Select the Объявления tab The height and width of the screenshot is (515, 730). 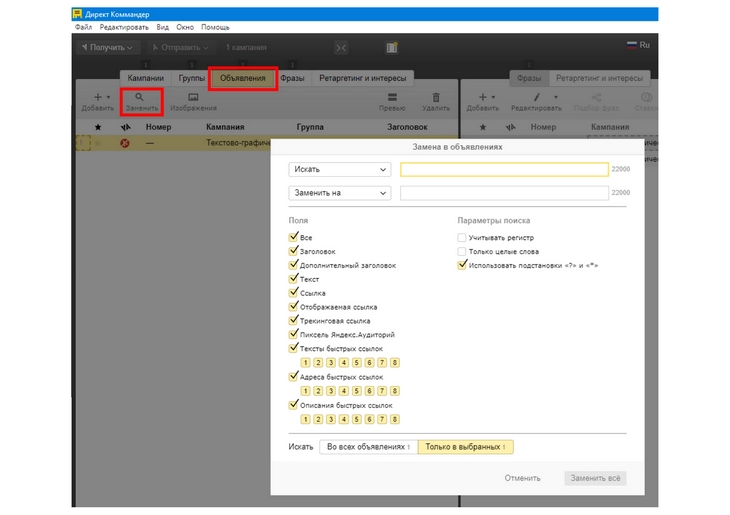coord(243,78)
